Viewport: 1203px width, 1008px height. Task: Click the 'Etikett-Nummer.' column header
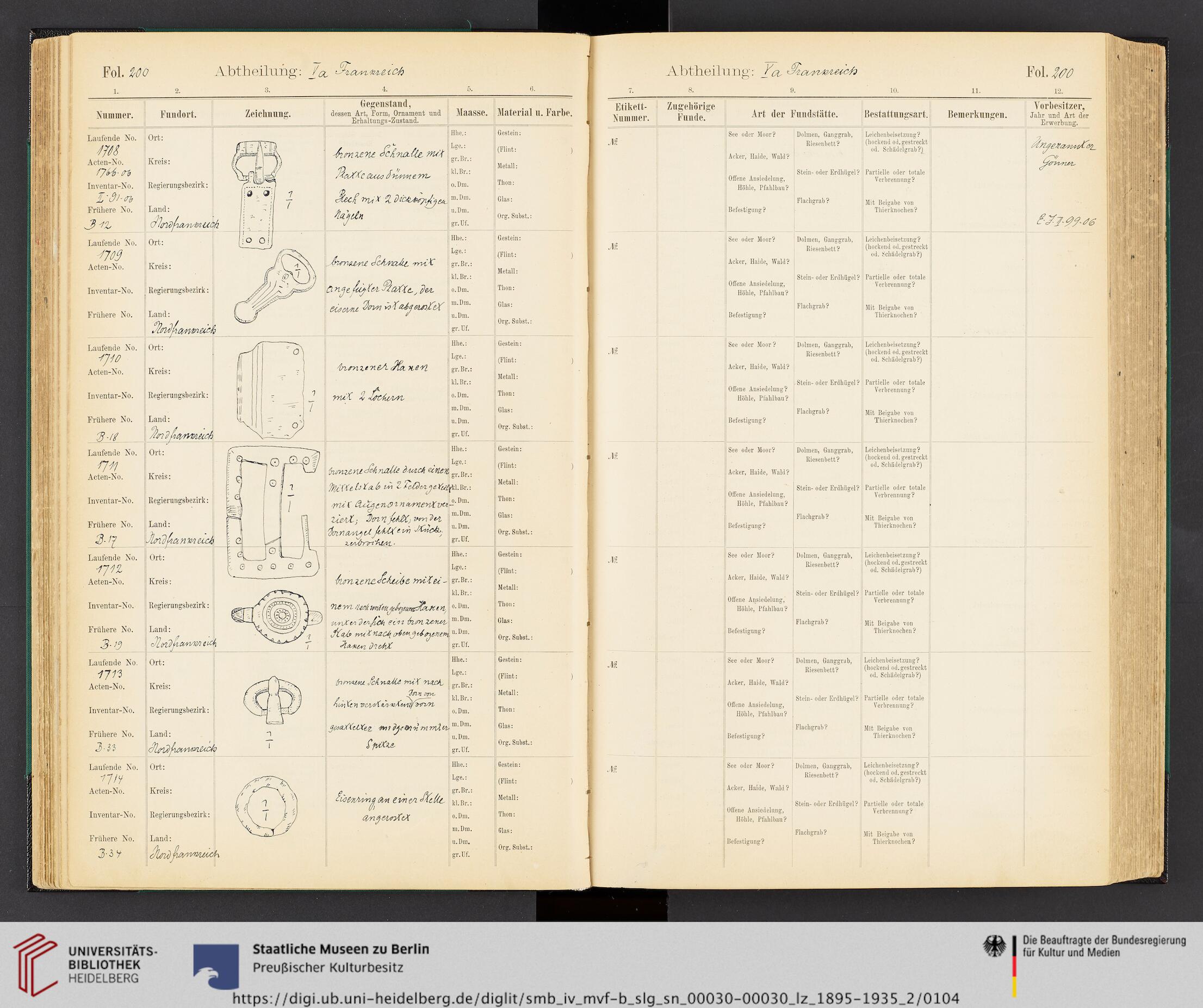631,113
